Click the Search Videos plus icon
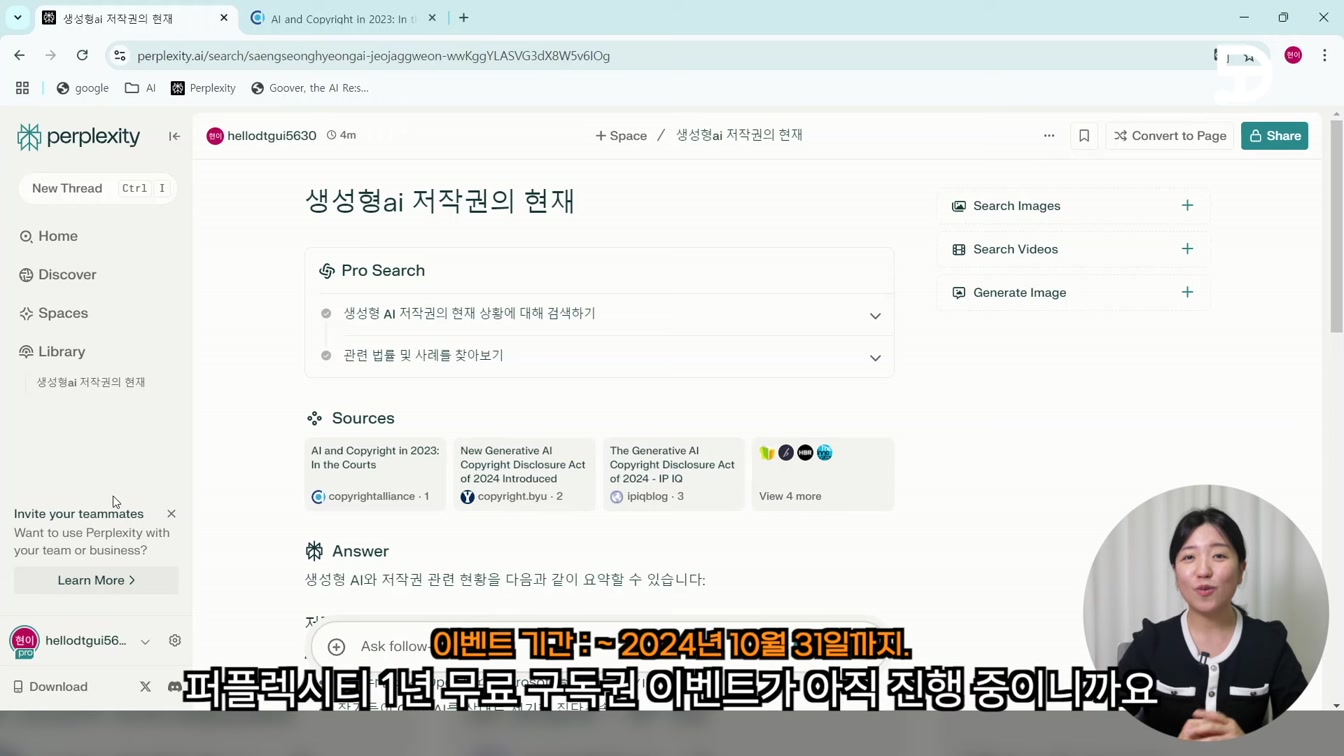Screen dimensions: 1344x756 click(x=1187, y=249)
